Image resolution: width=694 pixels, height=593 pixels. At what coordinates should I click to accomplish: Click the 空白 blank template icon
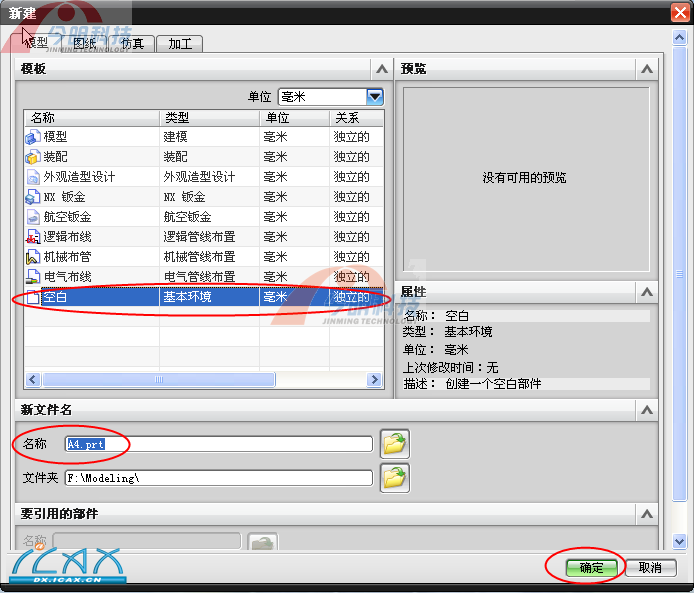33,296
